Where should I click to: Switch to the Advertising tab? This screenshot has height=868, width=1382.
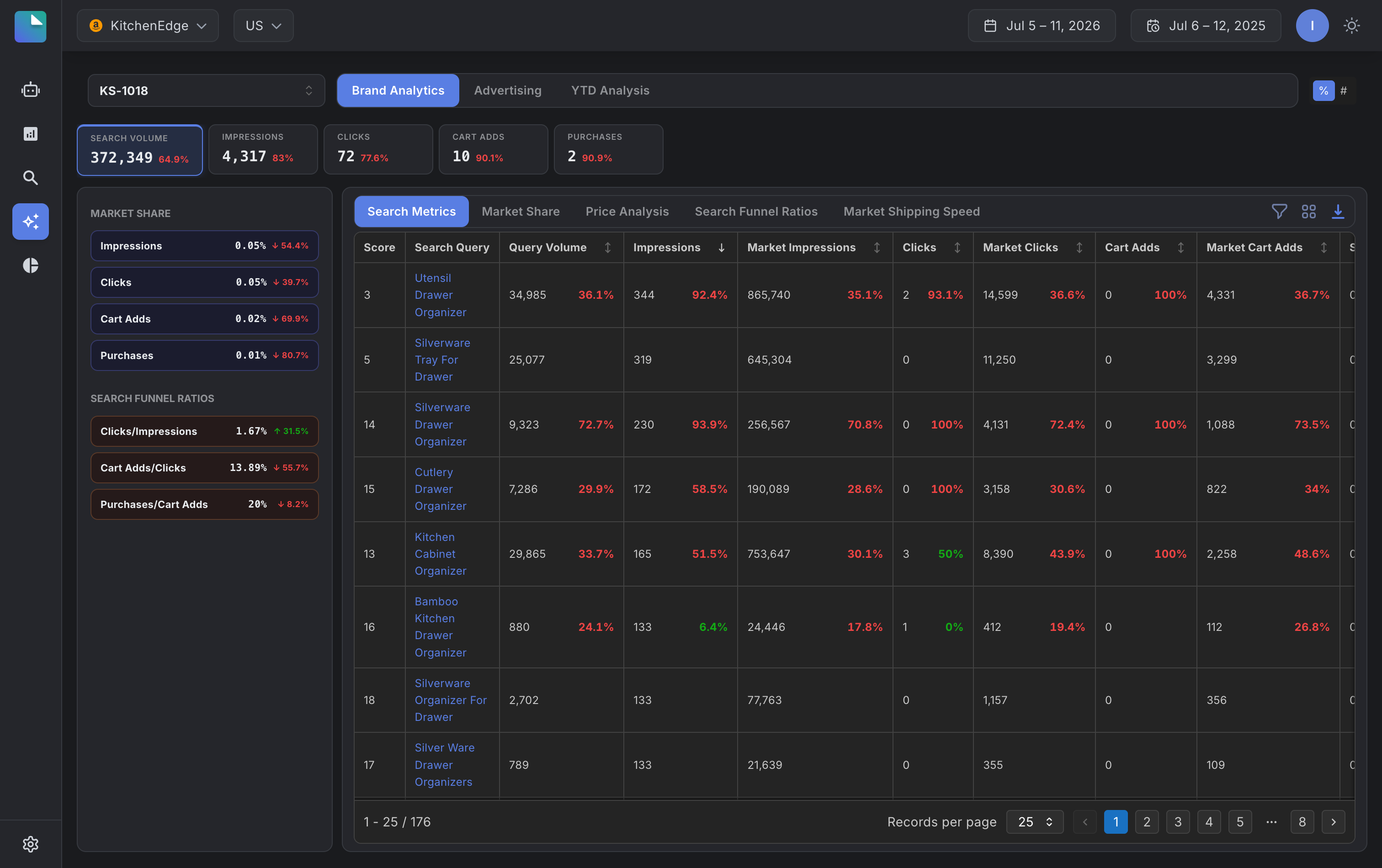coord(508,90)
